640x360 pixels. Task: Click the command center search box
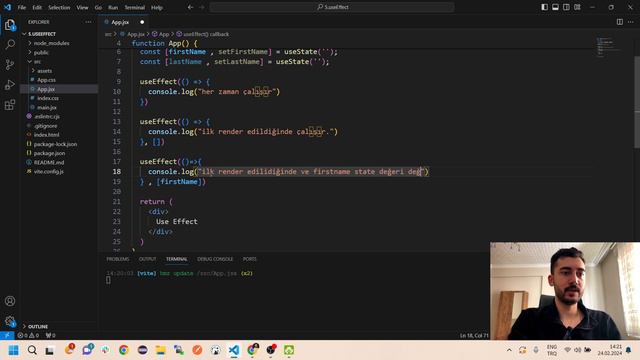[x=332, y=7]
